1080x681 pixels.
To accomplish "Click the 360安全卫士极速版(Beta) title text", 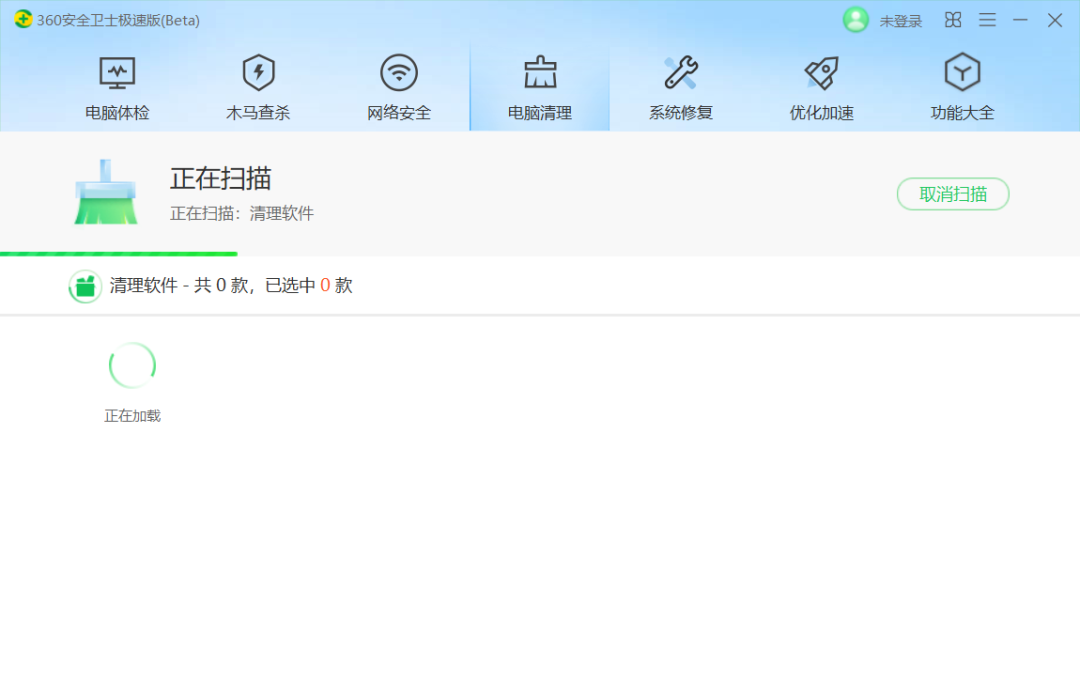I will tap(118, 21).
